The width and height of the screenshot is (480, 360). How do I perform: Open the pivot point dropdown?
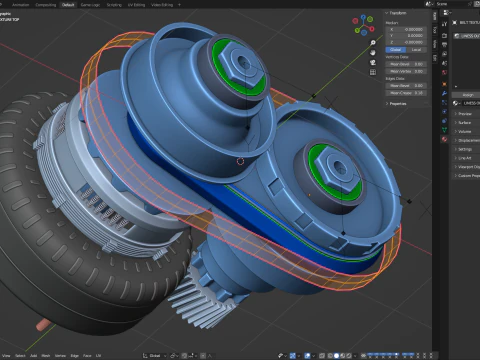pos(174,356)
